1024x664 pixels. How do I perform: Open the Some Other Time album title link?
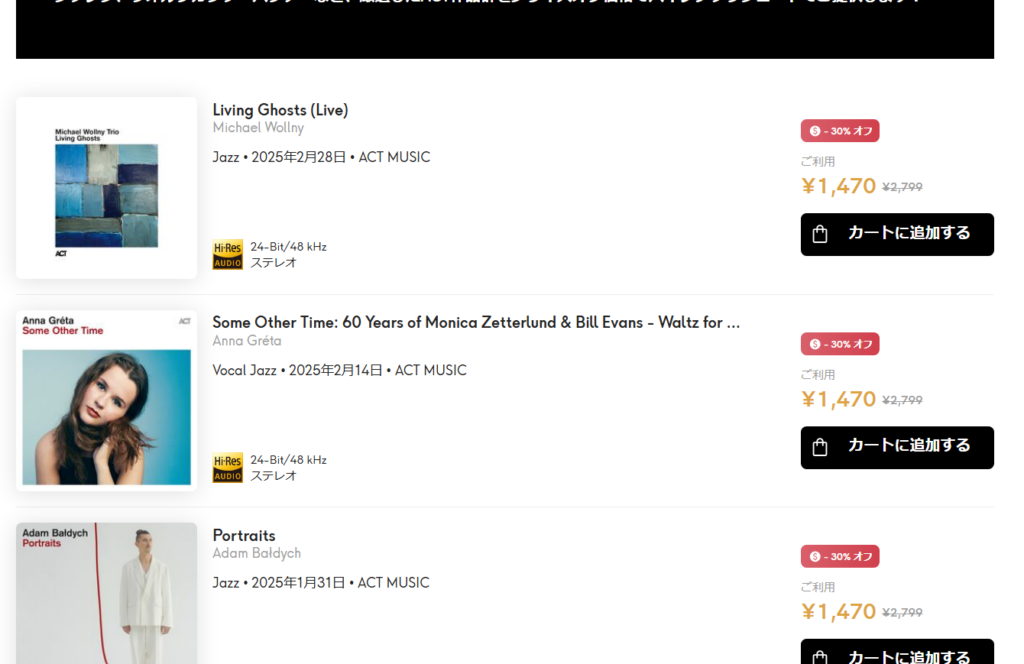(x=476, y=323)
